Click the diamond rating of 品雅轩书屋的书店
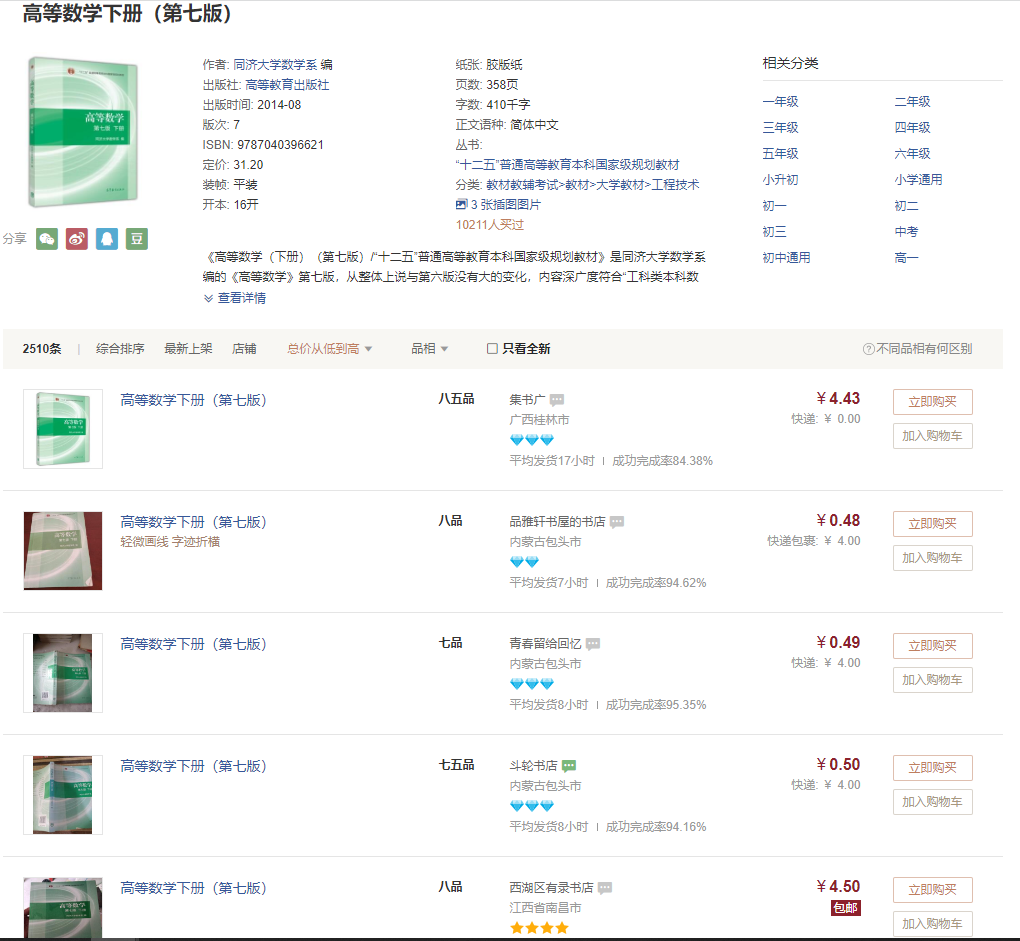 click(523, 562)
